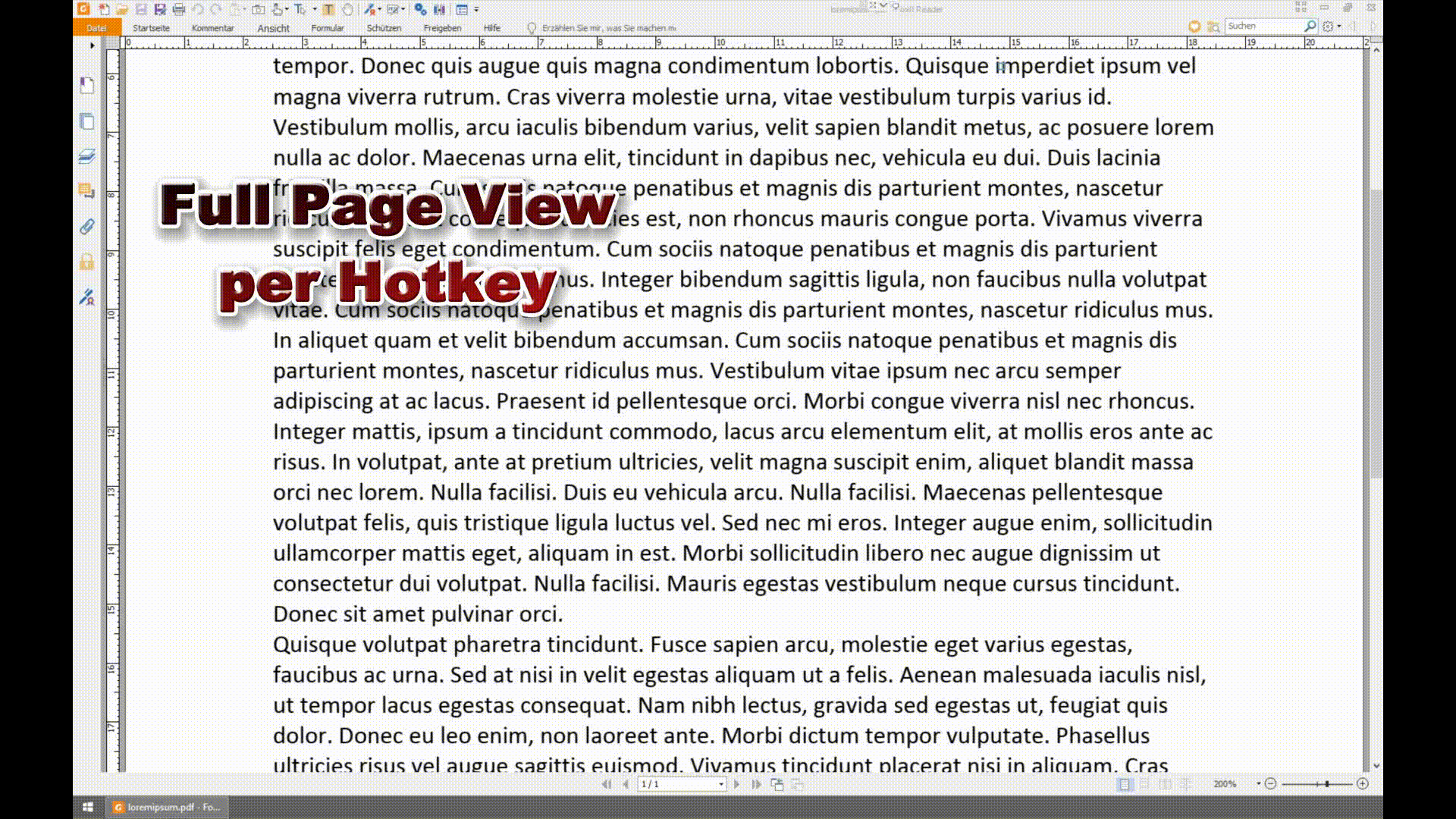Click the Print icon in quick toolbar
Viewport: 1456px width, 819px height.
(x=179, y=9)
